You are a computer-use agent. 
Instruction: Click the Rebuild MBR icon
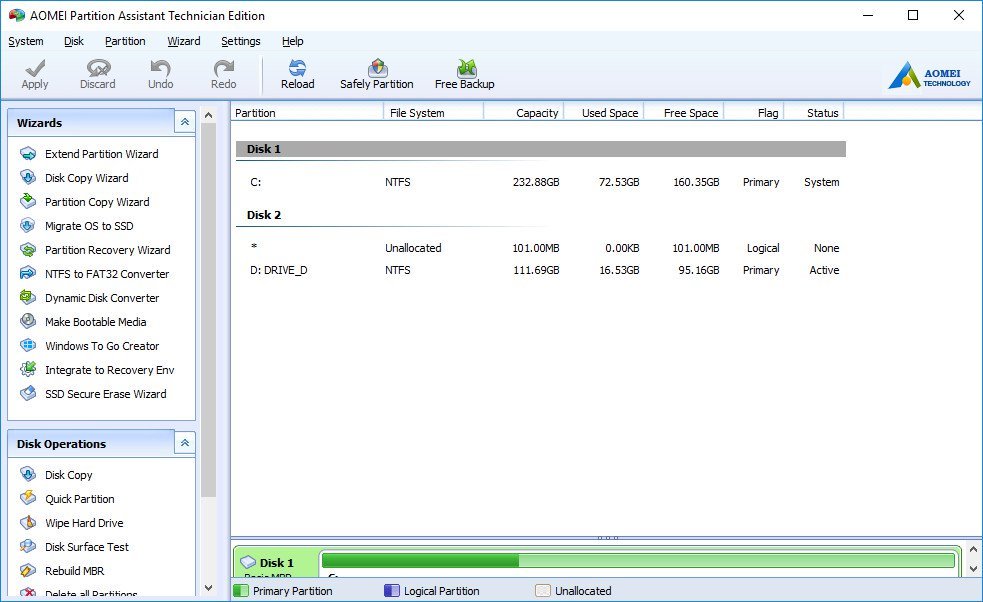click(28, 571)
